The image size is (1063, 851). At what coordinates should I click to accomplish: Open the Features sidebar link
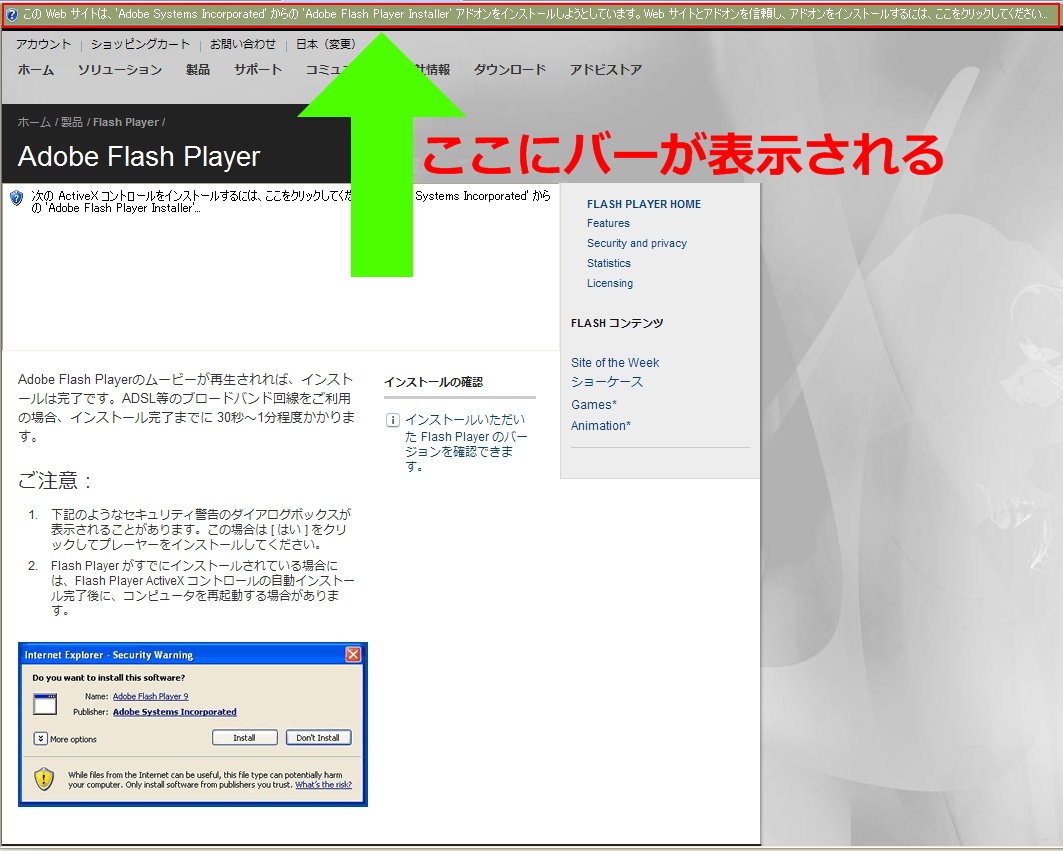coord(608,223)
